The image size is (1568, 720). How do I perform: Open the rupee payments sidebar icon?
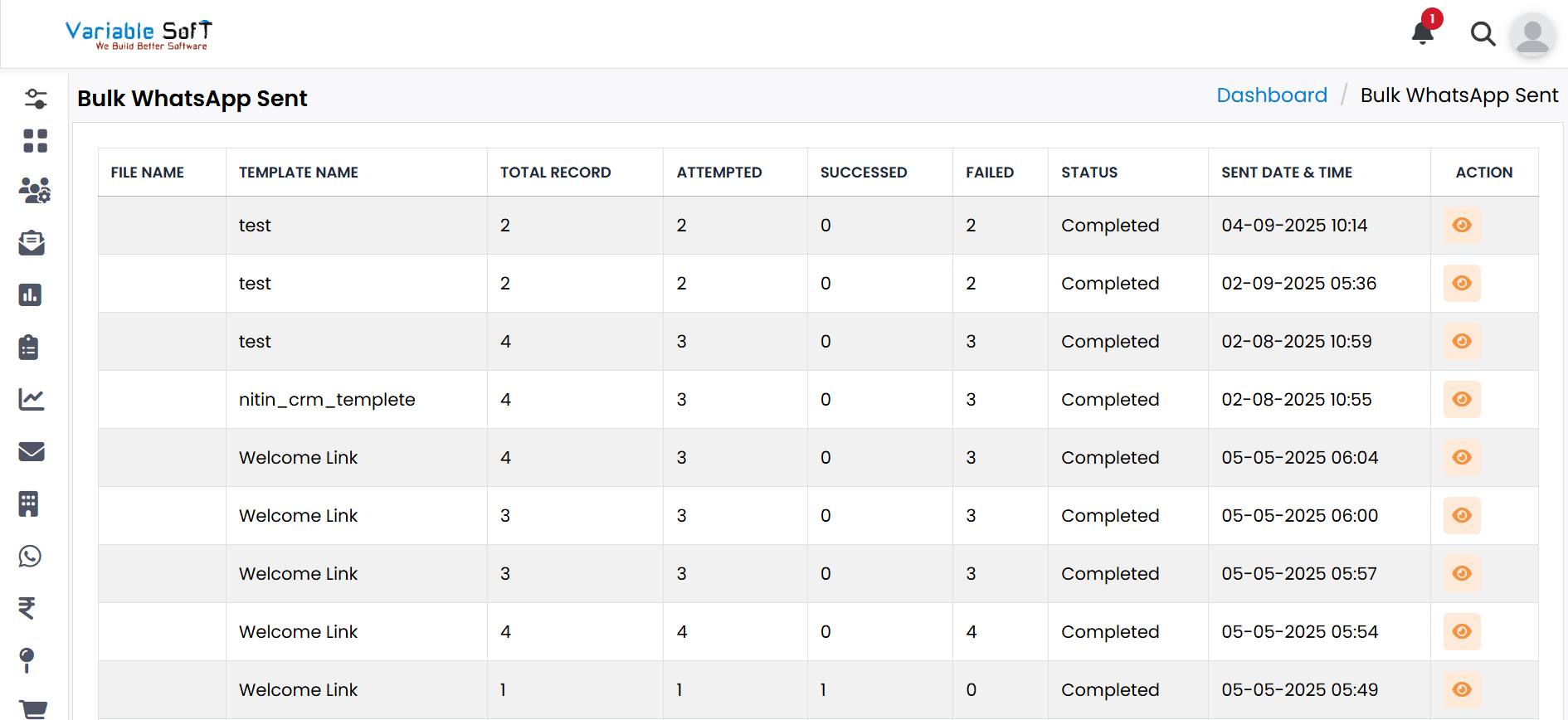(27, 608)
